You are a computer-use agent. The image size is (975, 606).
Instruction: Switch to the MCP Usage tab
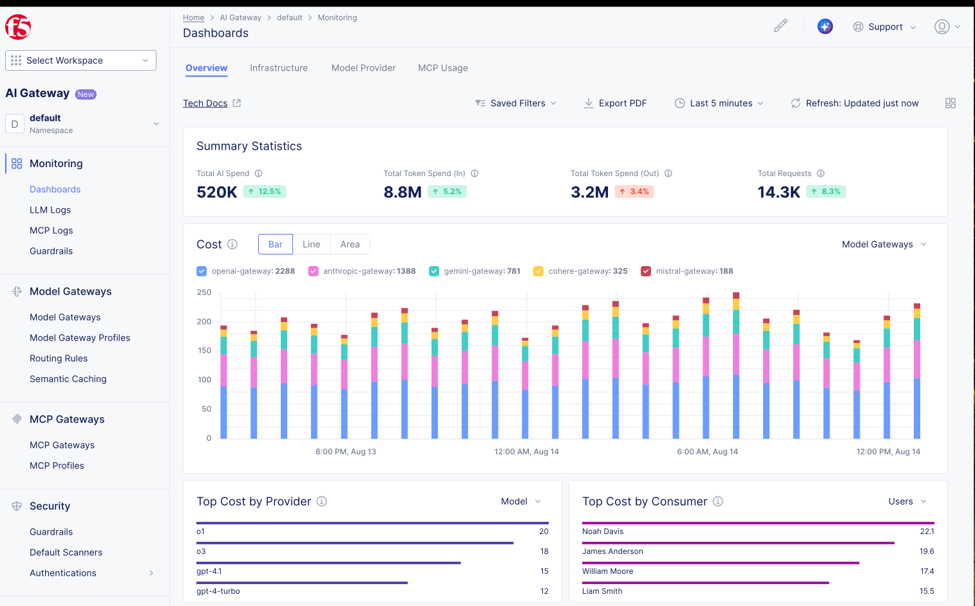(x=443, y=68)
